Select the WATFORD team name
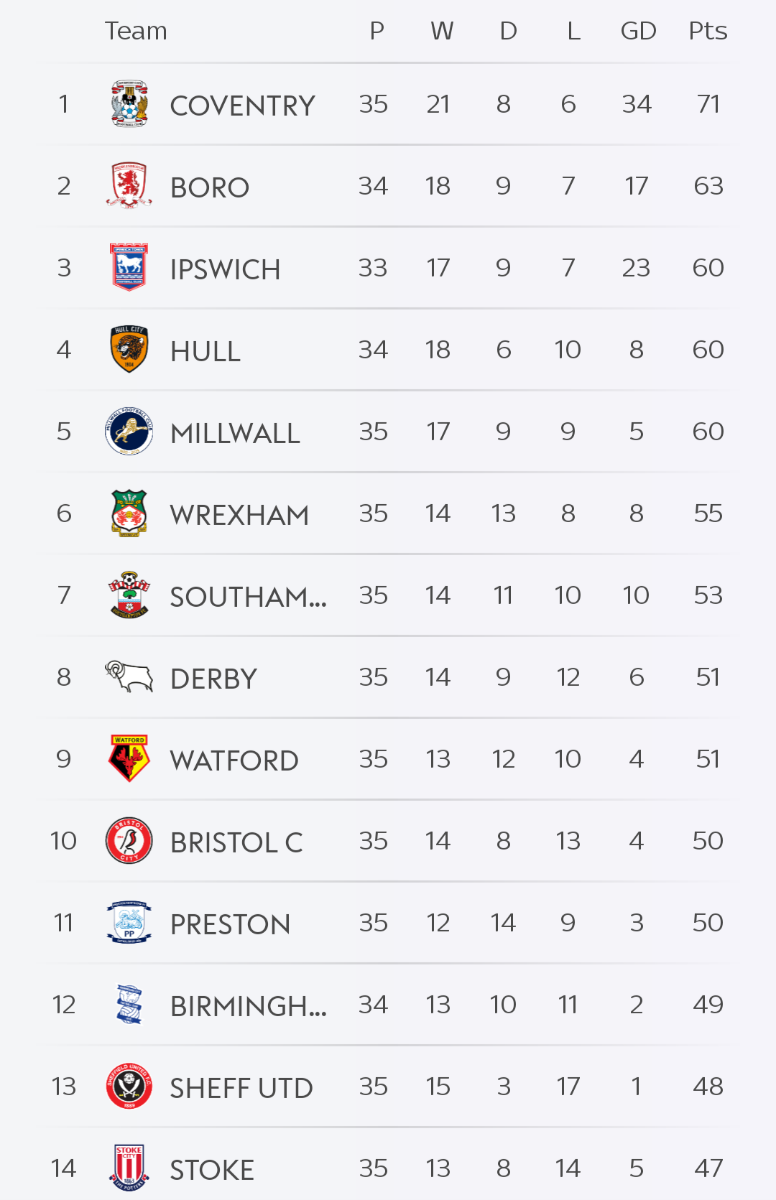The height and width of the screenshot is (1200, 776). pos(234,761)
